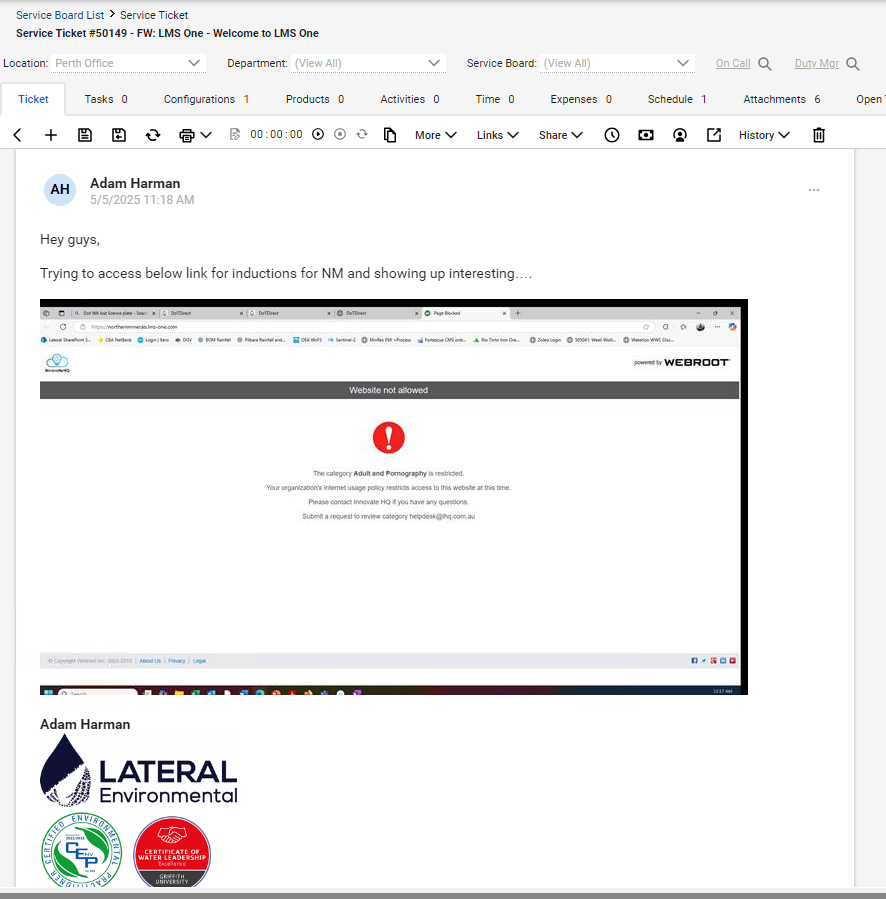
Task: Switch to the Activities tab
Action: pos(409,99)
